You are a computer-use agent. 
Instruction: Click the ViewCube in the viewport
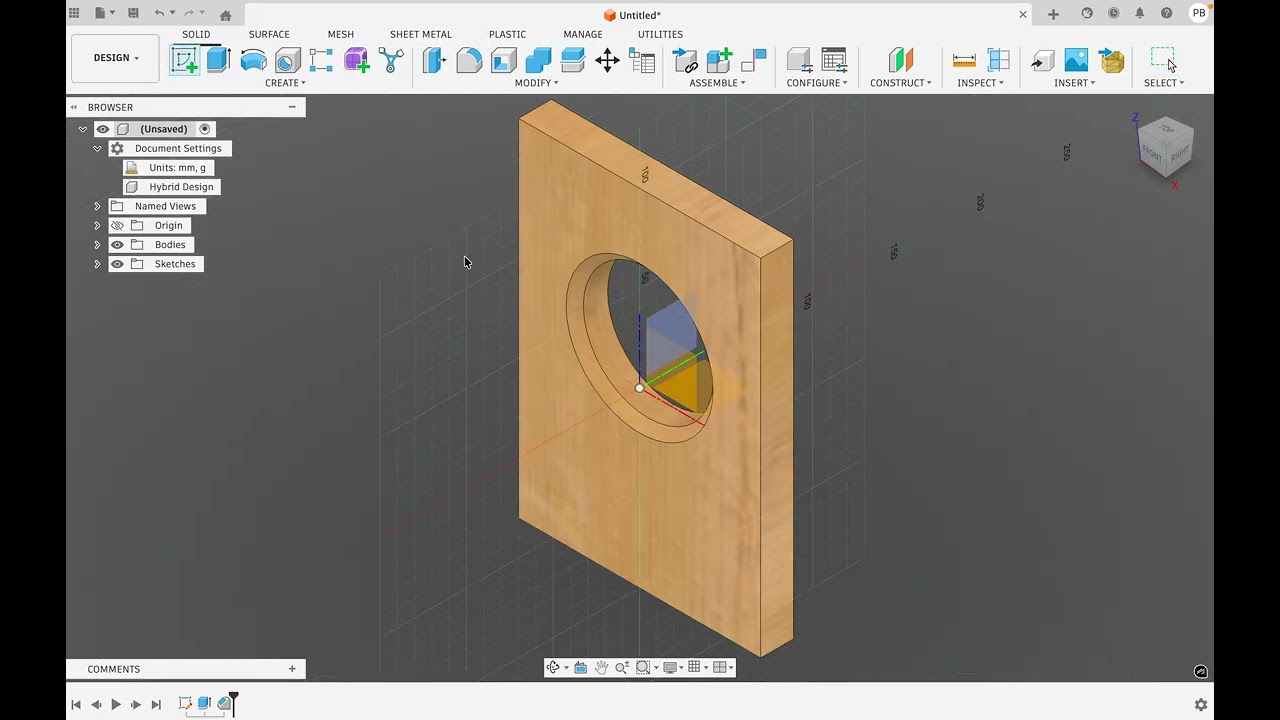(x=1164, y=146)
